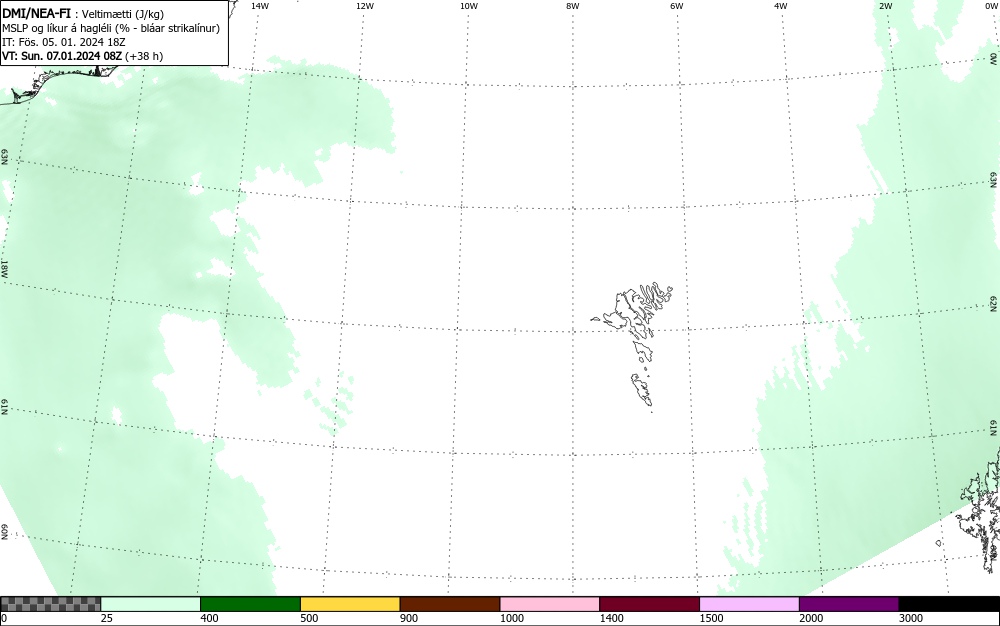Viewport: 1000px width, 626px height.
Task: Click the DMI/NEA-FI title text
Action: pos(36,13)
